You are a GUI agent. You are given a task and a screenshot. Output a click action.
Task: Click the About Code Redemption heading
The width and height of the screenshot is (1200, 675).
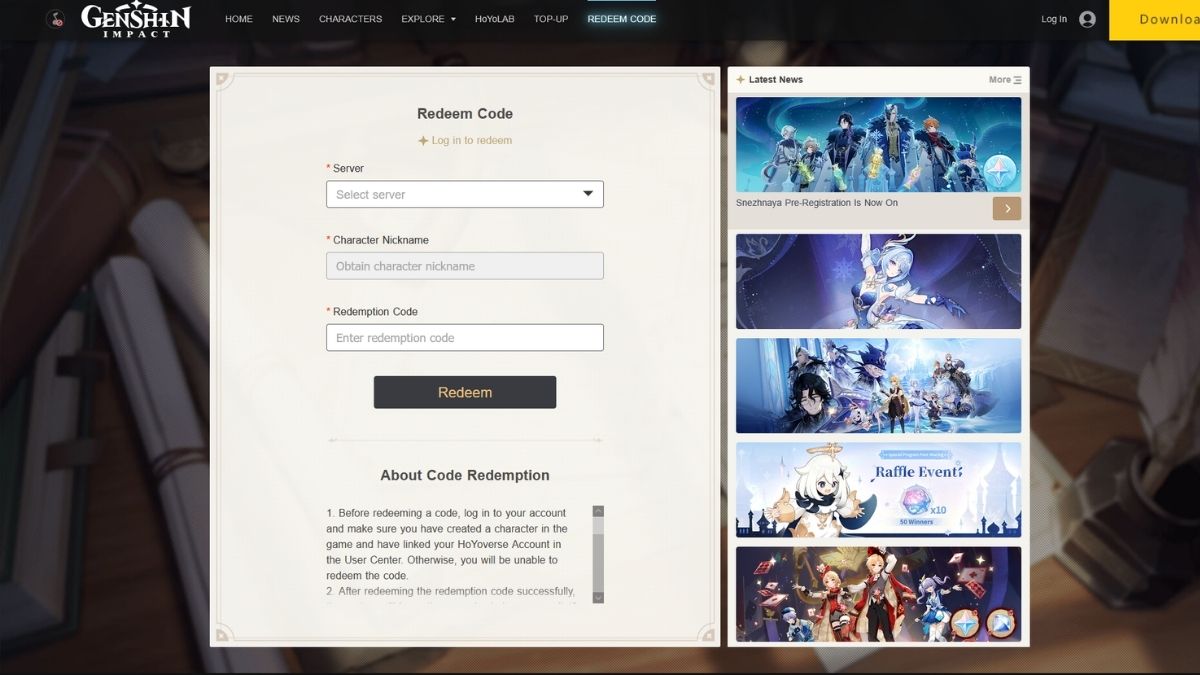[465, 475]
